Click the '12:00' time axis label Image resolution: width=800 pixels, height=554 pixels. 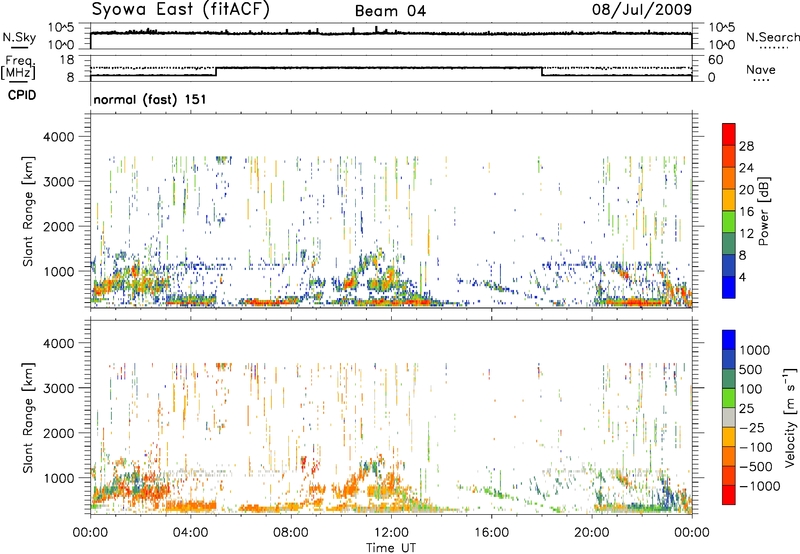(391, 532)
